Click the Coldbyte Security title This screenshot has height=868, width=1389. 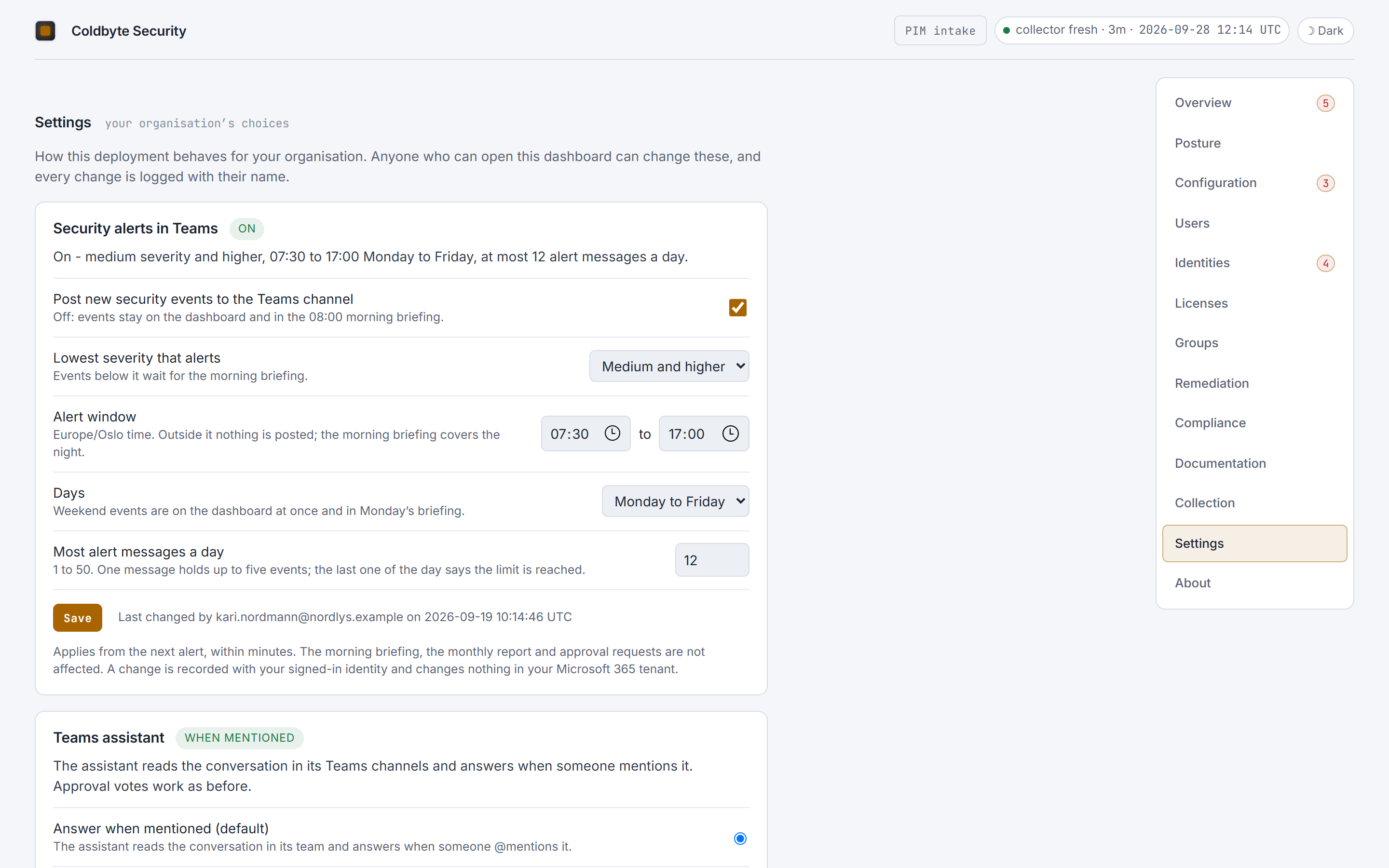click(x=129, y=31)
